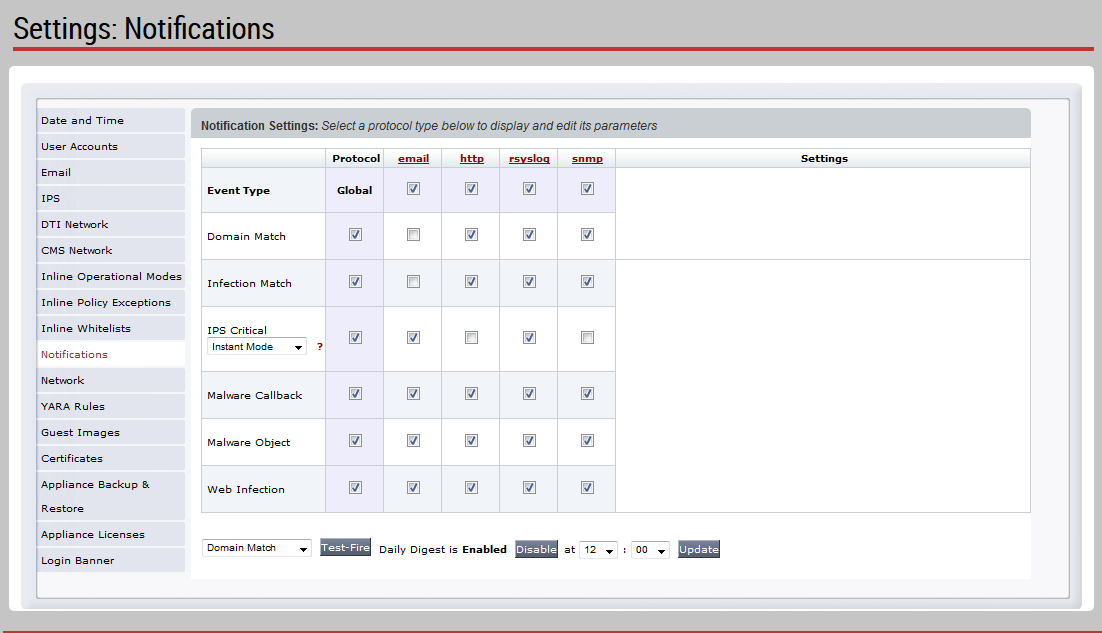
Task: Toggle email for Malware Object
Action: click(x=413, y=441)
